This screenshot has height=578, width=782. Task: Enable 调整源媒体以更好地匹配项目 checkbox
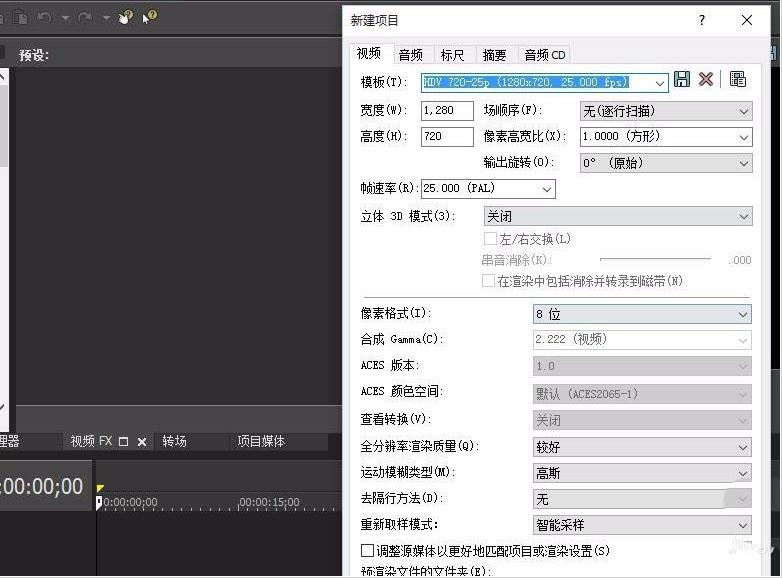[368, 551]
